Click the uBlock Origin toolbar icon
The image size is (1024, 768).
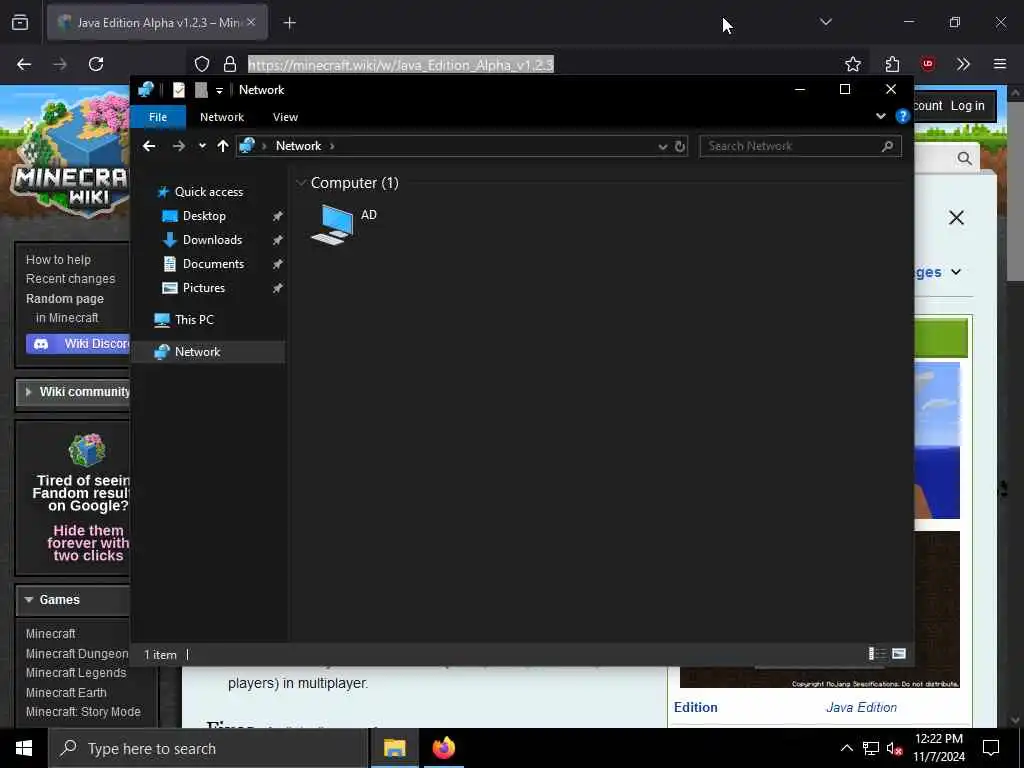pos(928,64)
